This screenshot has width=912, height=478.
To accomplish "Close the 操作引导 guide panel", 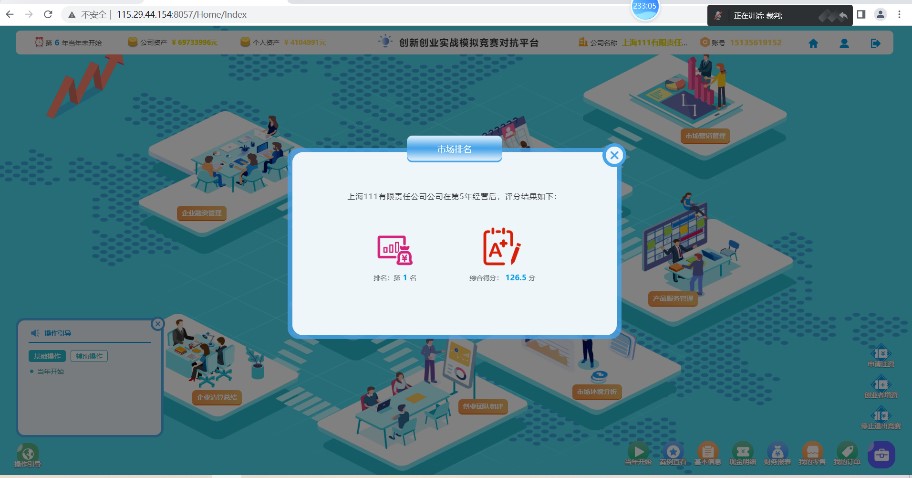I will click(x=157, y=323).
